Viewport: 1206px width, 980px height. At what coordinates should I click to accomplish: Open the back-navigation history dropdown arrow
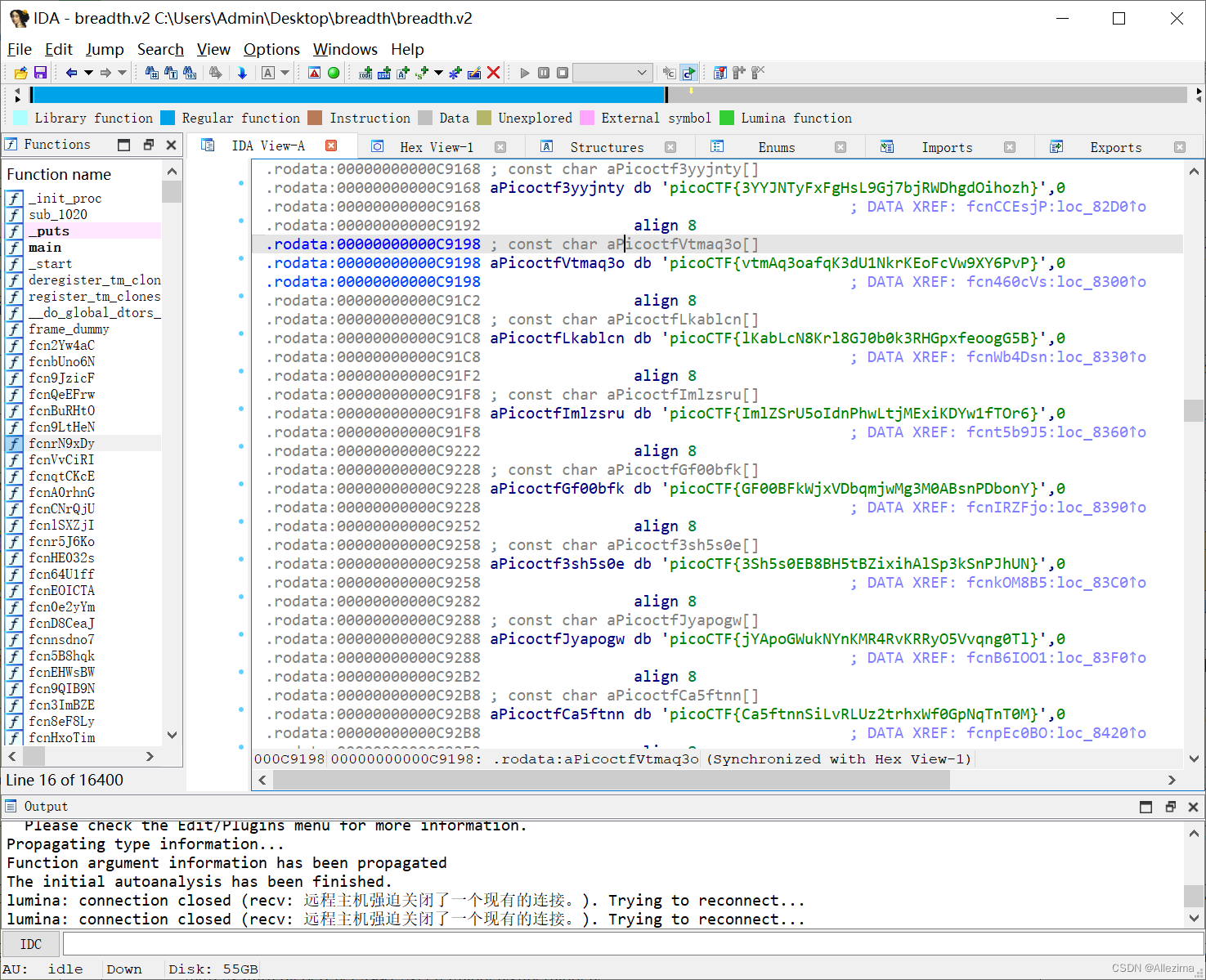click(x=88, y=73)
